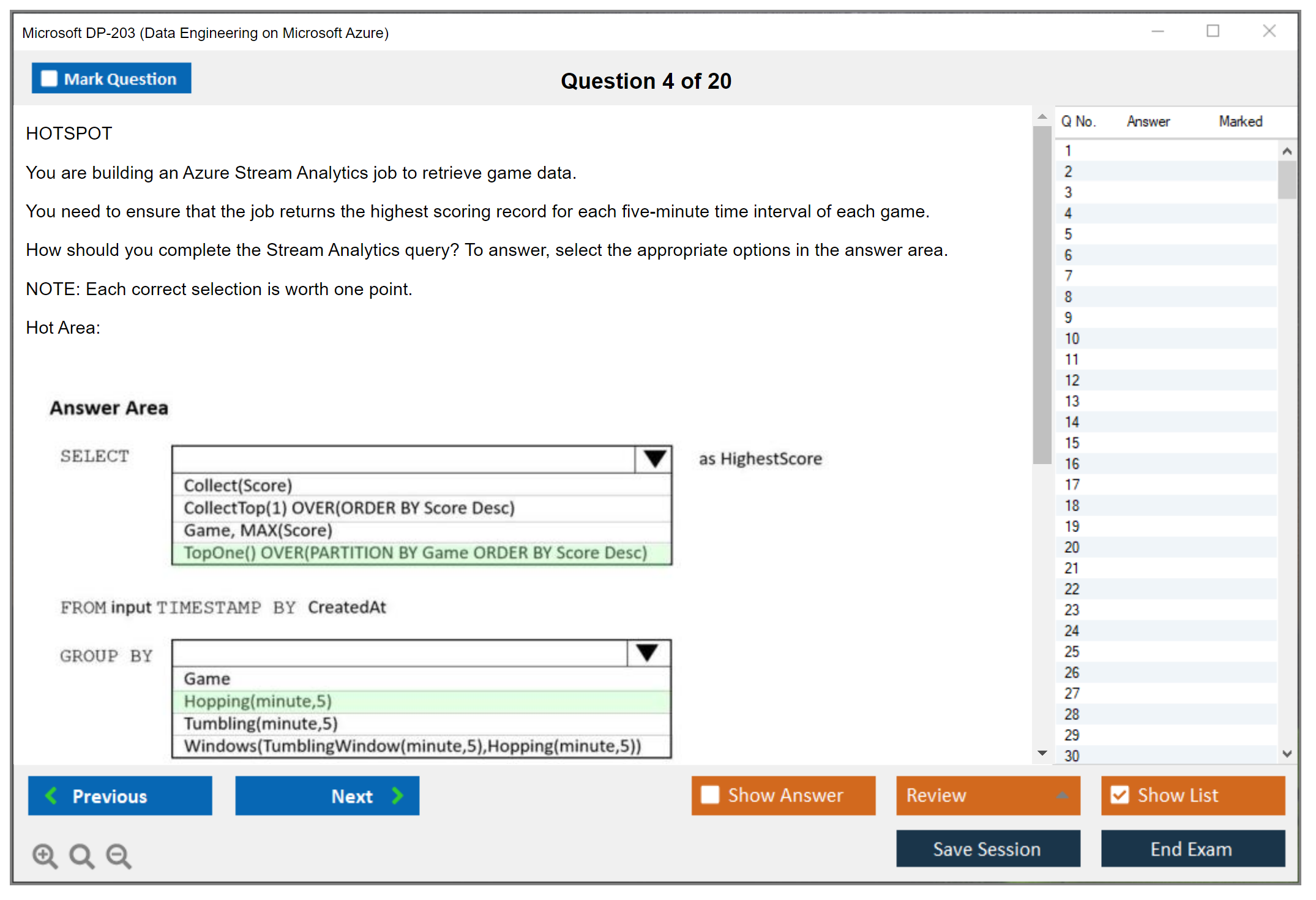Screen dimensions: 1316x900
Task: Click the green right arrow on Next
Action: (397, 795)
